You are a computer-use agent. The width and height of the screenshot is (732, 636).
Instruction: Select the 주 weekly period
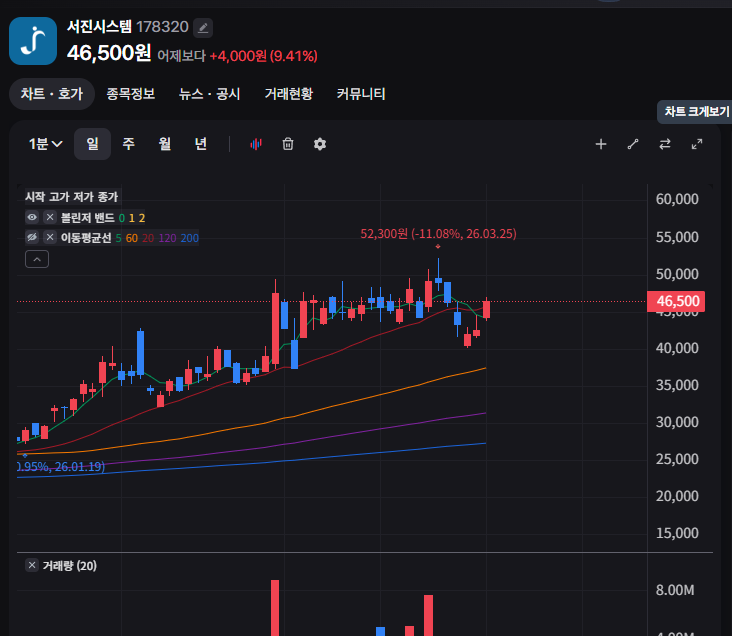point(128,144)
